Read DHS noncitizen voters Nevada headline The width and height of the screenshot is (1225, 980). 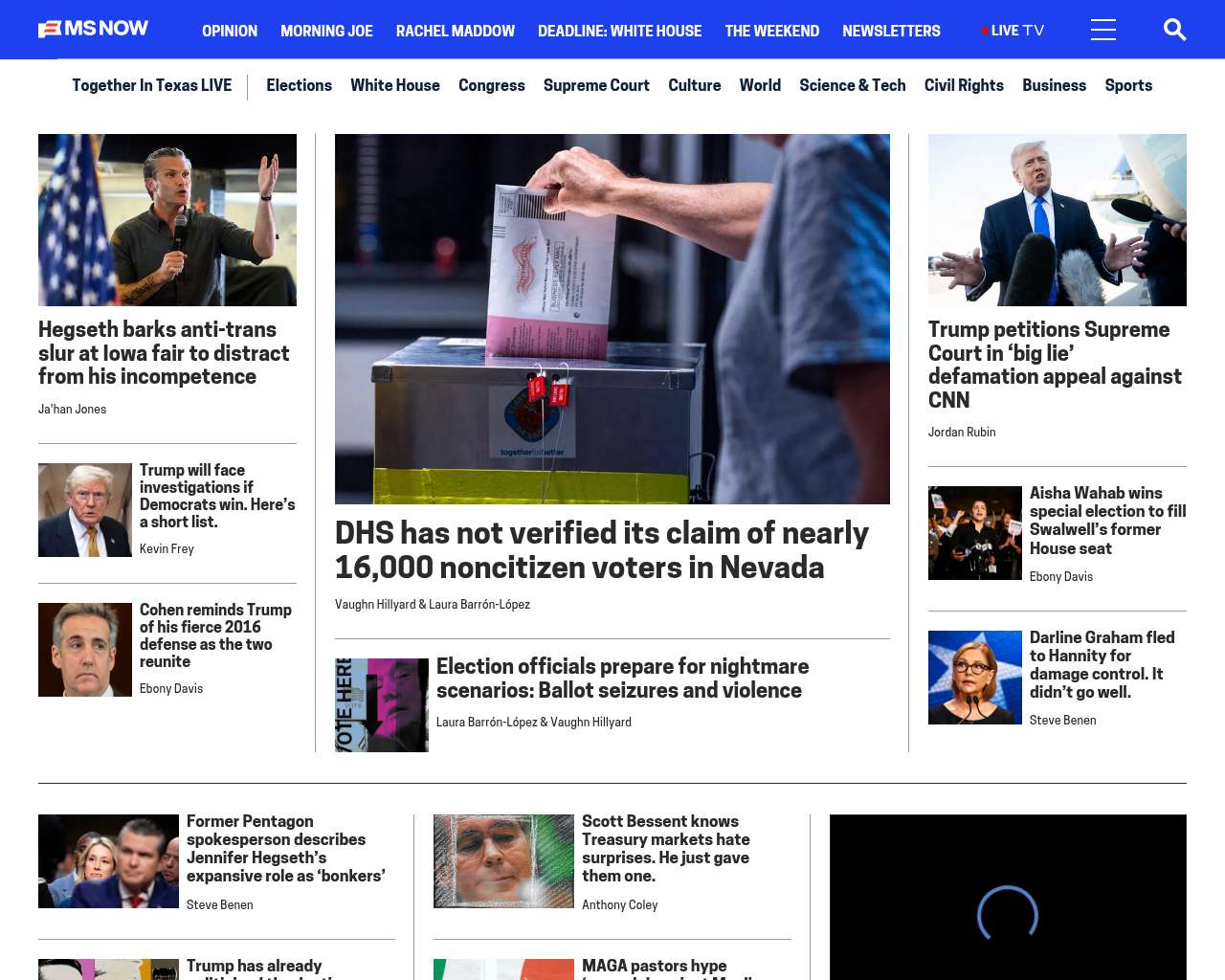602,550
